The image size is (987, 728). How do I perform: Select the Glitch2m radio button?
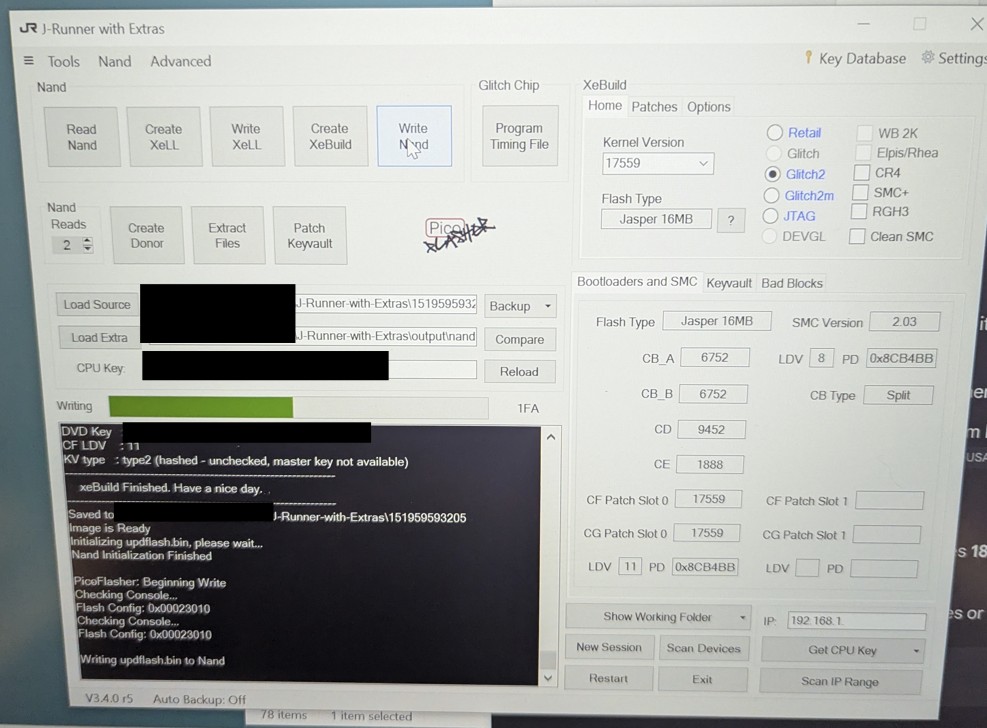pyautogui.click(x=770, y=196)
